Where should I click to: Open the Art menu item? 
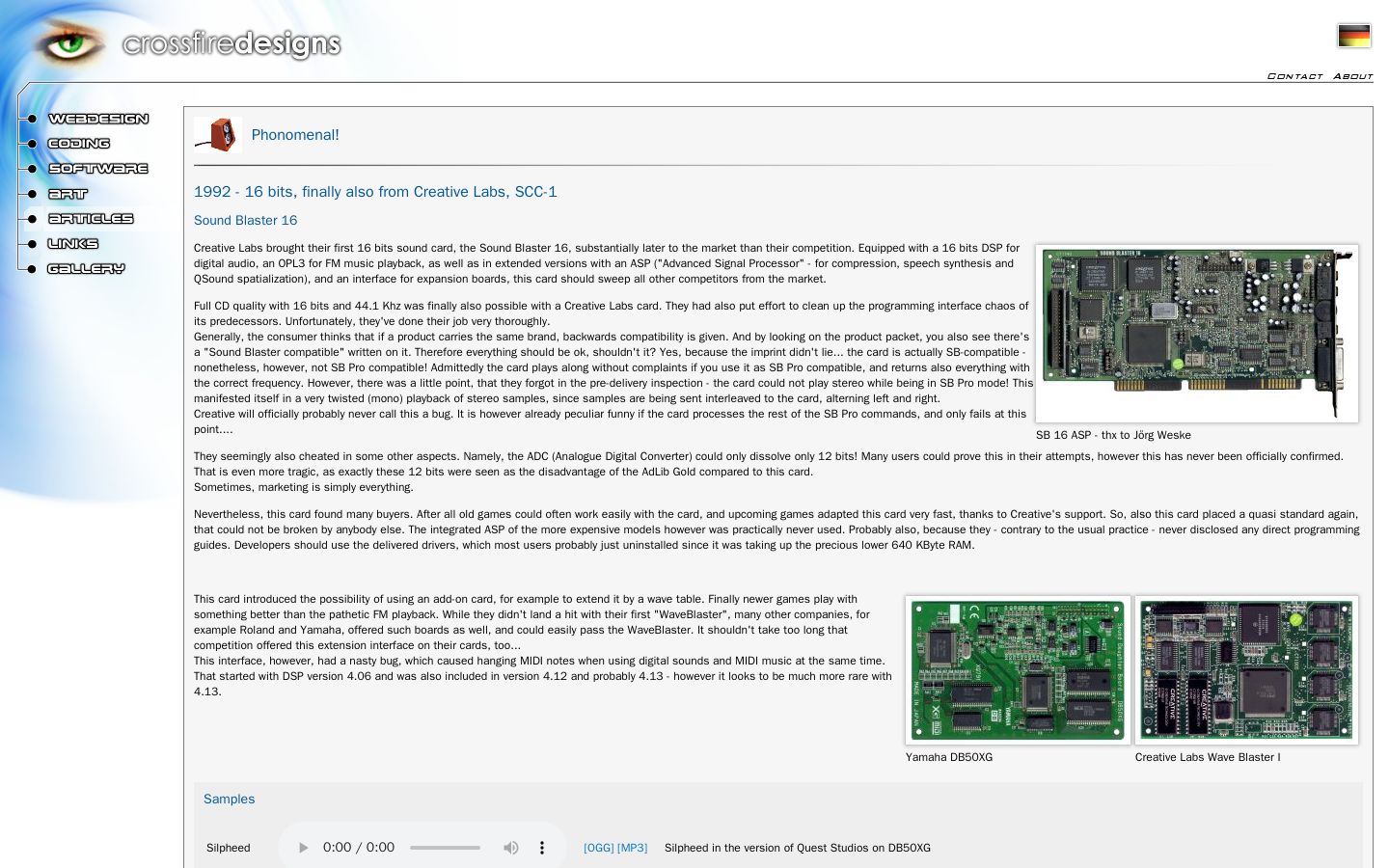pyautogui.click(x=68, y=194)
